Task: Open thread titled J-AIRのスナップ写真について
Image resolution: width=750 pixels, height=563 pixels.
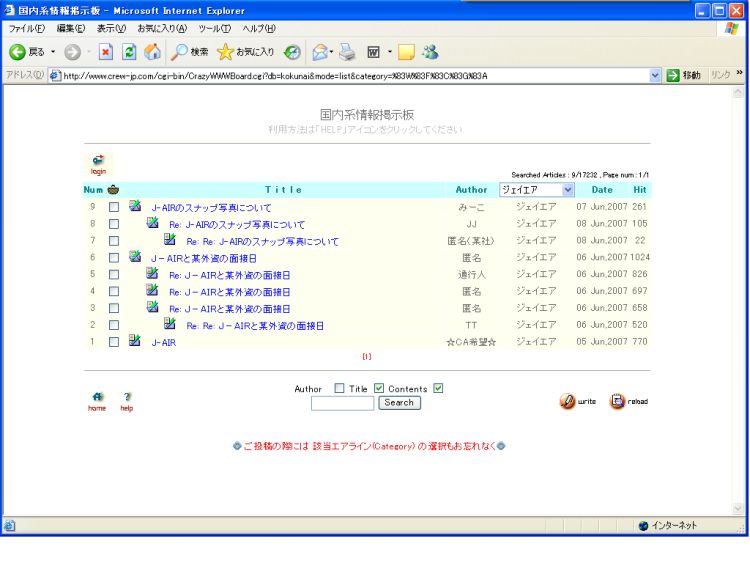Action: click(205, 207)
